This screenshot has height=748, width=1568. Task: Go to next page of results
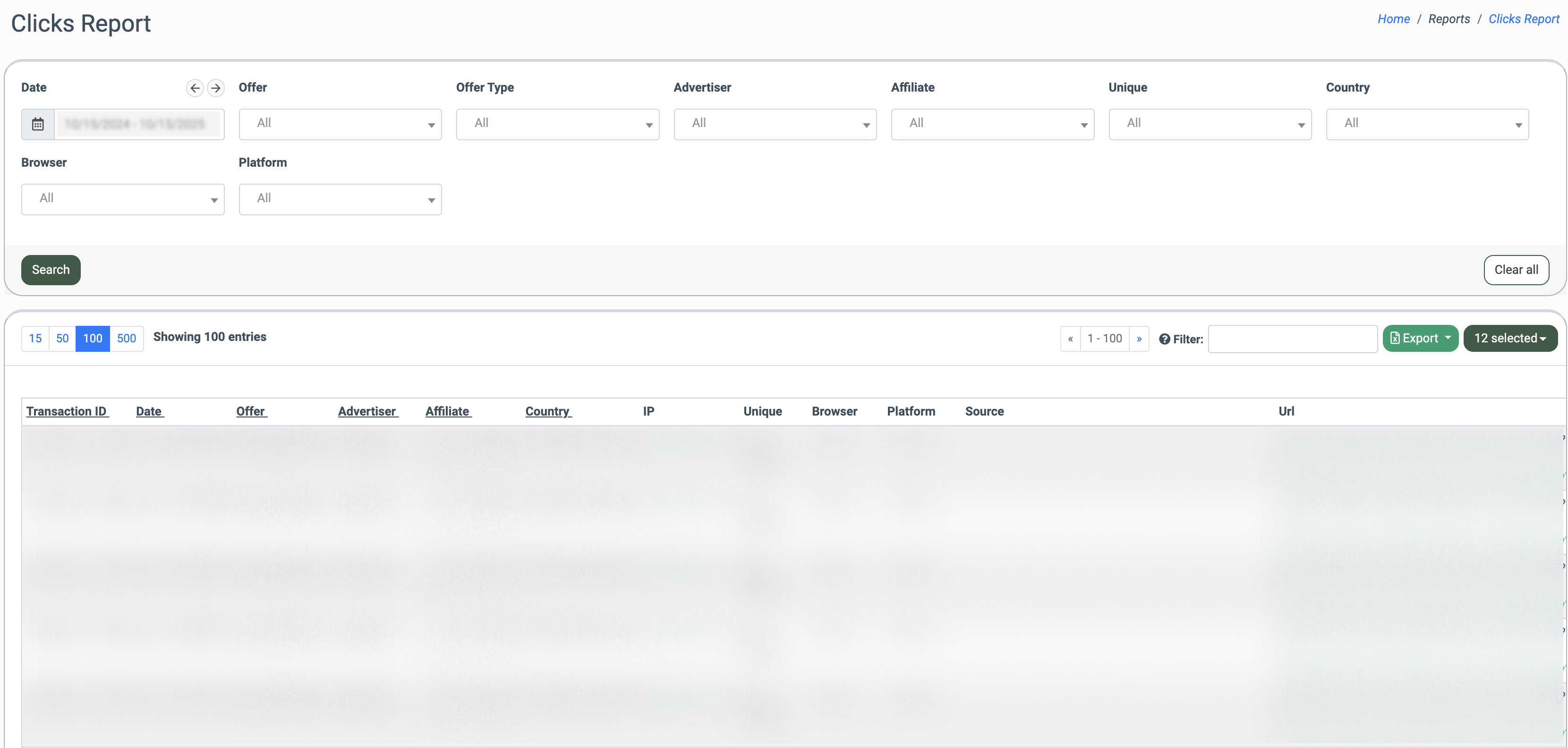pos(1139,339)
